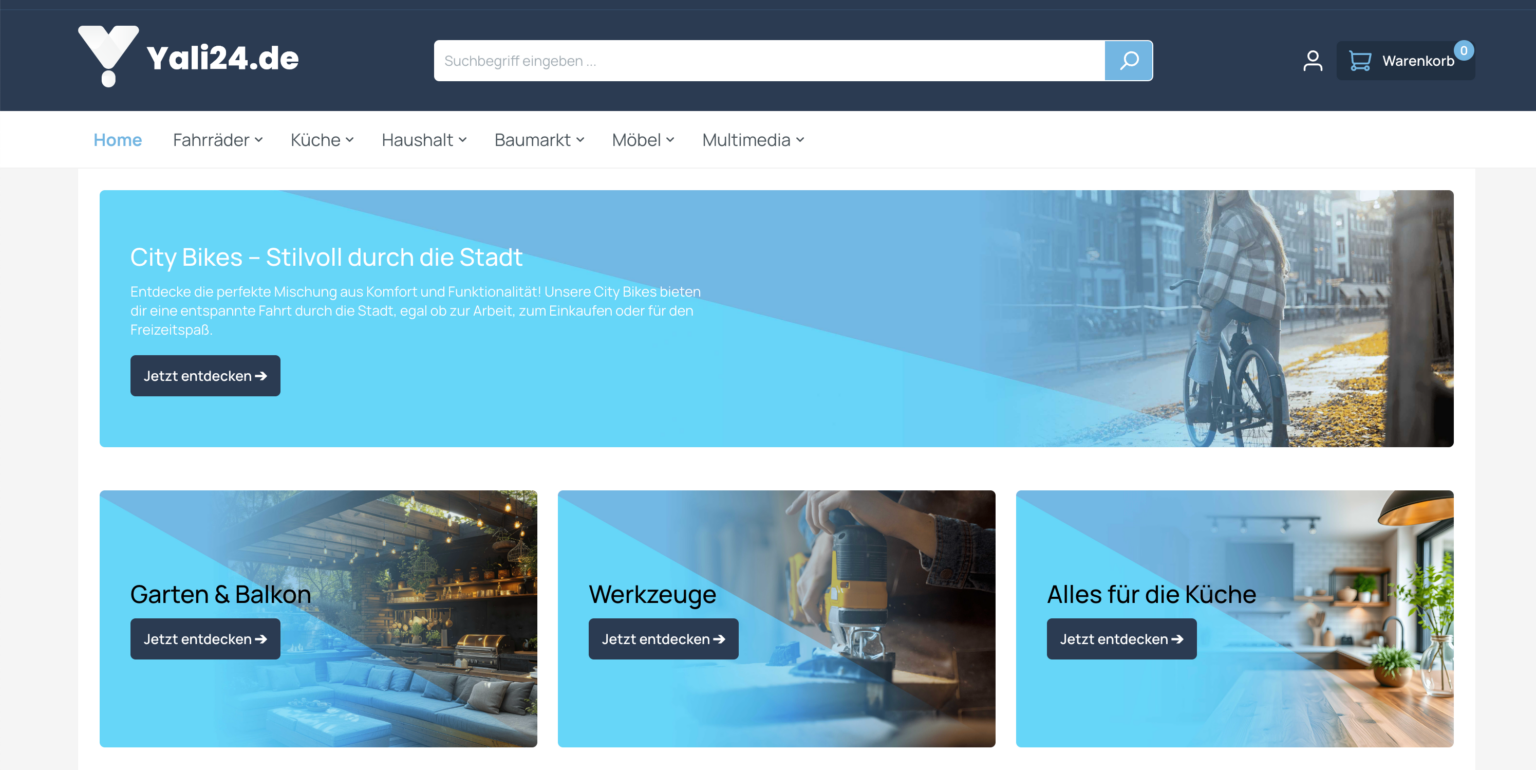
Task: Click Jetzt entdecken in City Bikes banner
Action: [205, 376]
